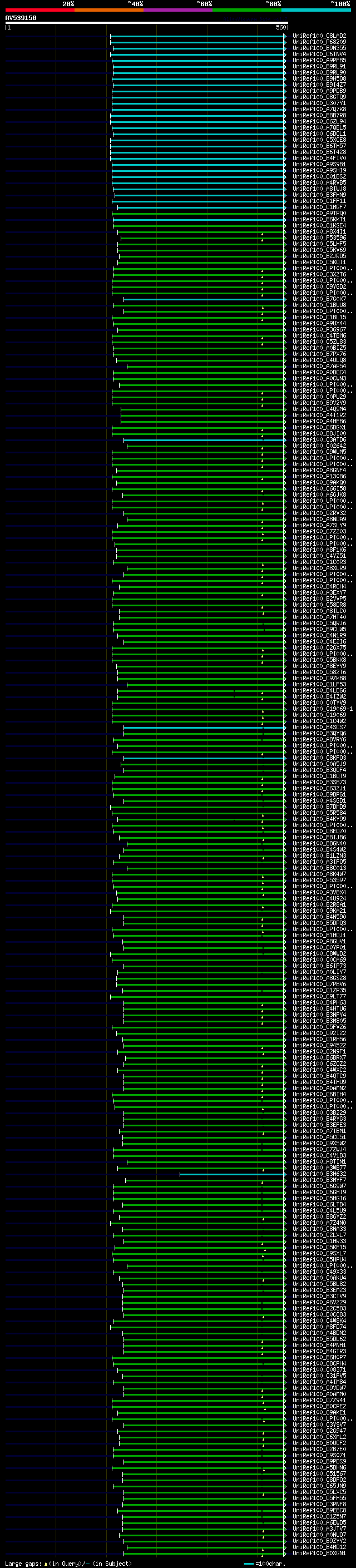356x1568 pixels.
Task: Select hit label UniRef100_A9PFB5
Action: coord(319,60)
